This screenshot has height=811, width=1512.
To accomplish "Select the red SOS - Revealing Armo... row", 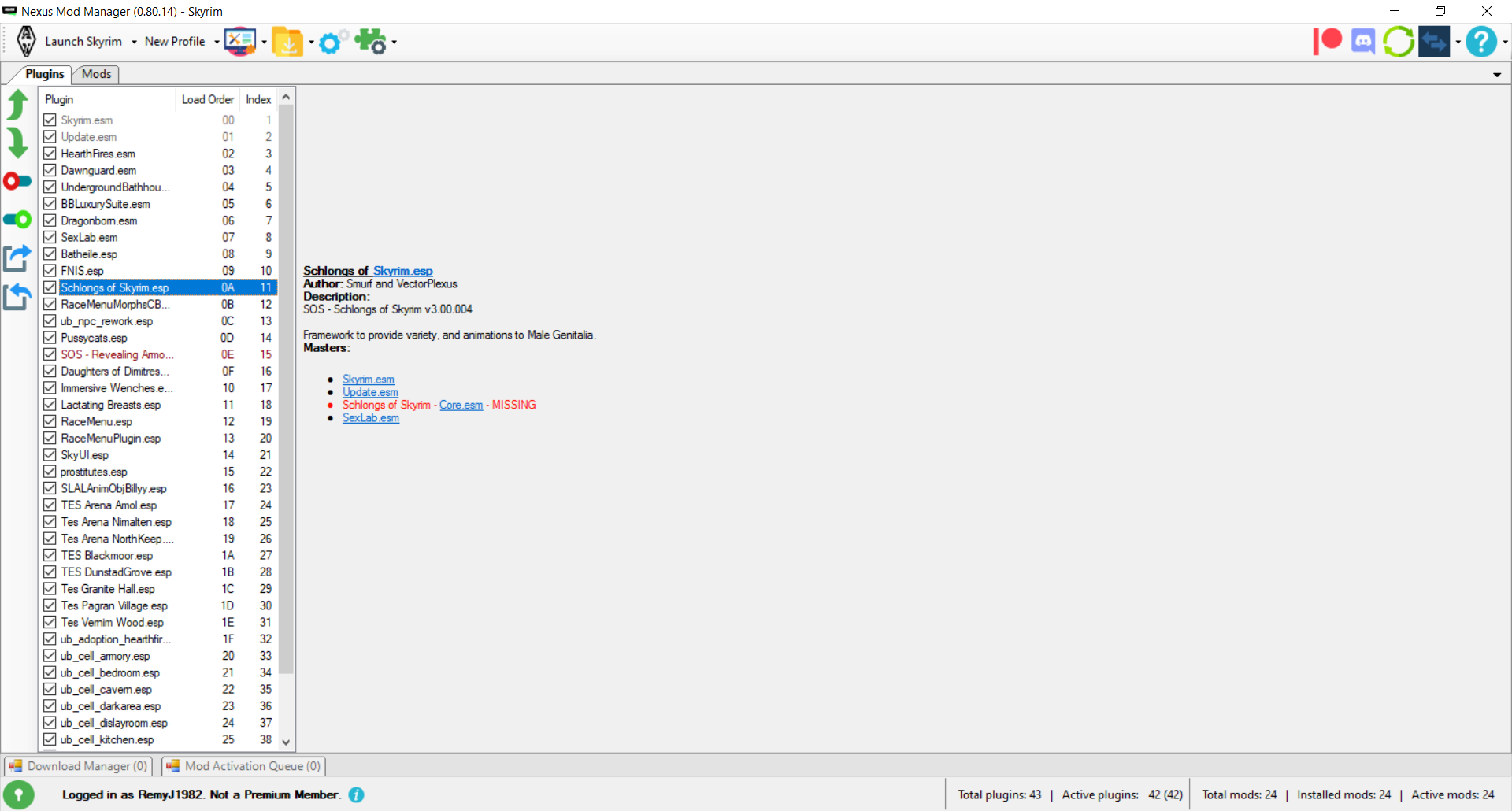I will 157,354.
